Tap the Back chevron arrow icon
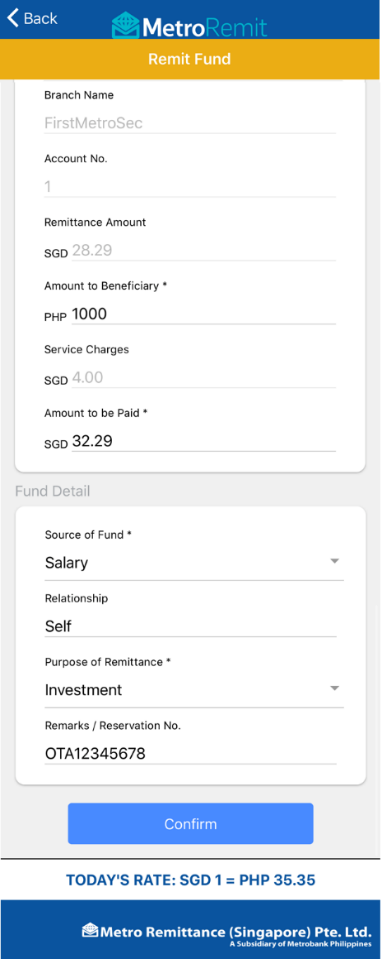 pos(12,18)
